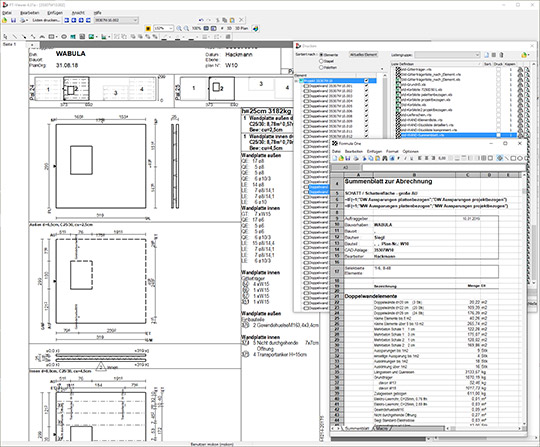Click the 3D Plan button
Image resolution: width=540 pixels, height=447 pixels.
[241, 28]
